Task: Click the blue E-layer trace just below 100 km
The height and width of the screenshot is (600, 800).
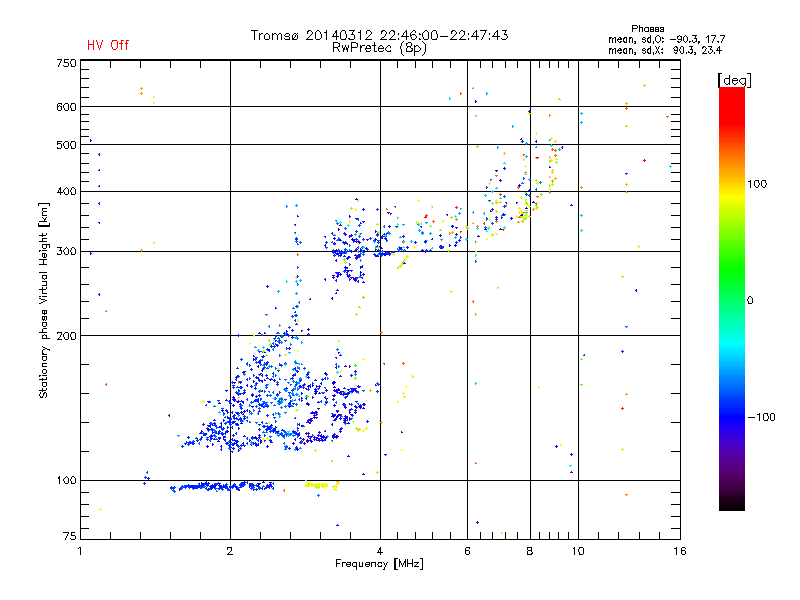Action: point(222,487)
